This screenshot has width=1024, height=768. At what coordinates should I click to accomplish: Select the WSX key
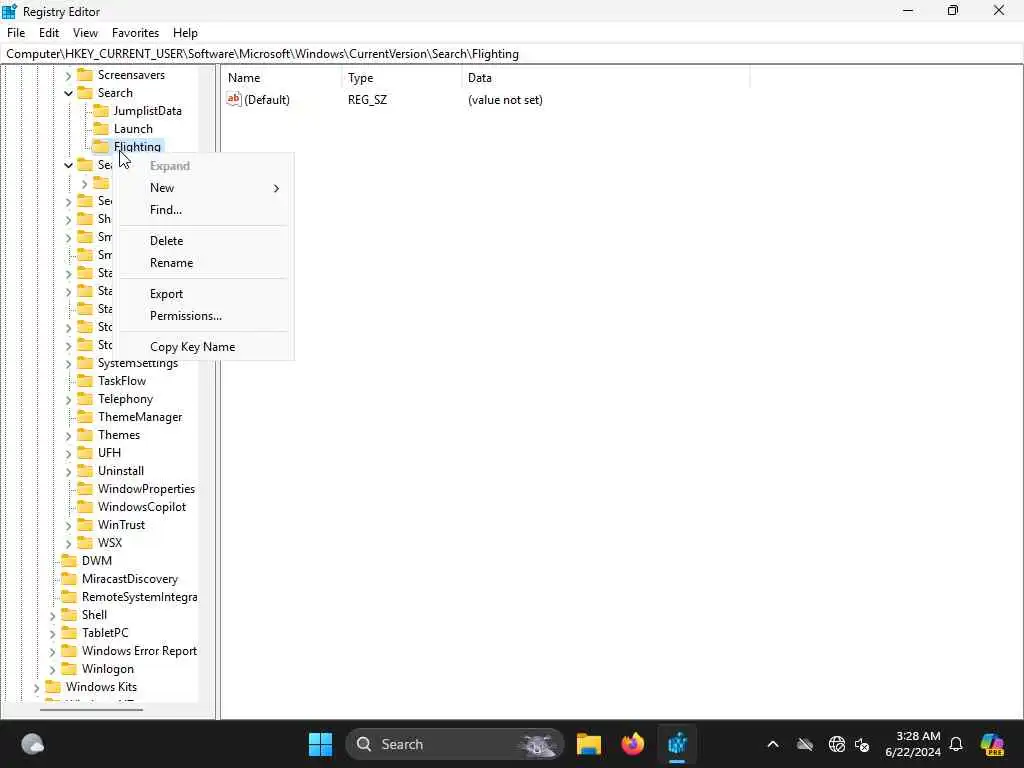110,543
